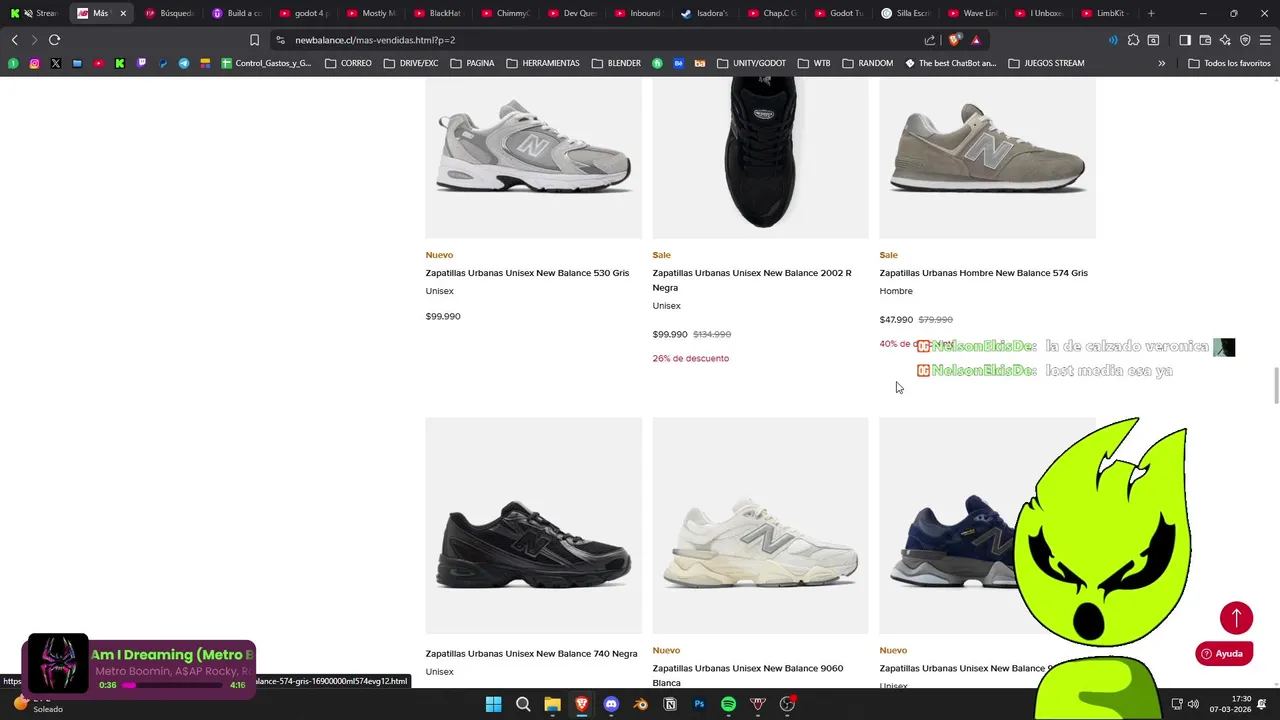Image resolution: width=1280 pixels, height=720 pixels.
Task: Open Zapatillas Urbanas Unisex New Balance 530 Gris
Action: click(x=527, y=273)
